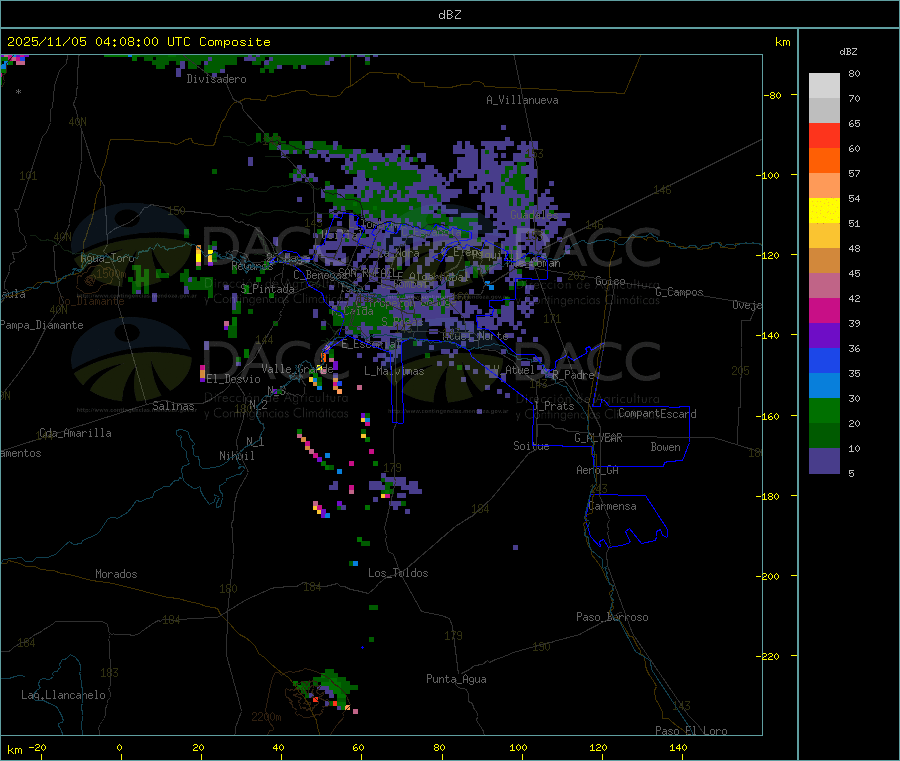Click the A_Villanueva location label
Image resolution: width=900 pixels, height=761 pixels.
pos(522,100)
